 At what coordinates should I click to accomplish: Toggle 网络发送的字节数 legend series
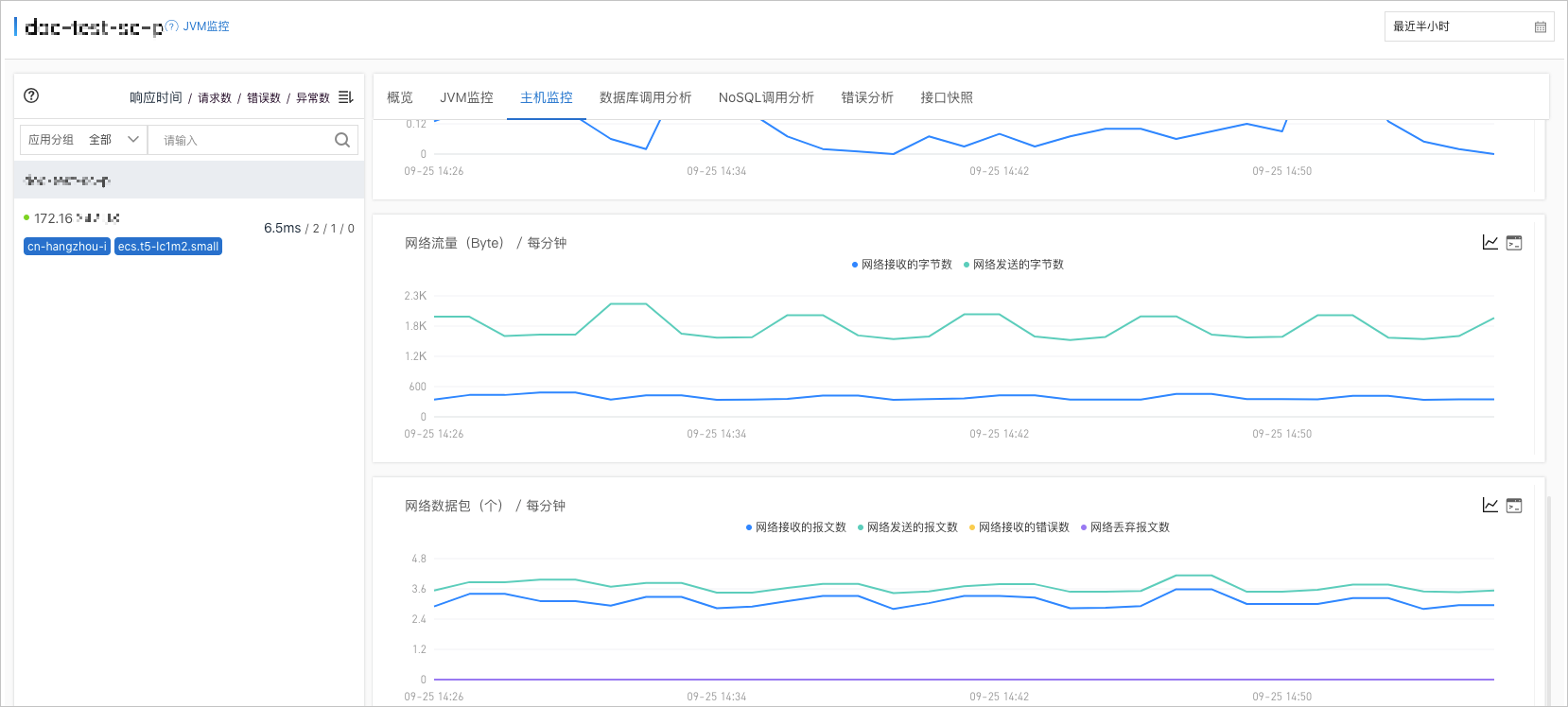[1014, 265]
